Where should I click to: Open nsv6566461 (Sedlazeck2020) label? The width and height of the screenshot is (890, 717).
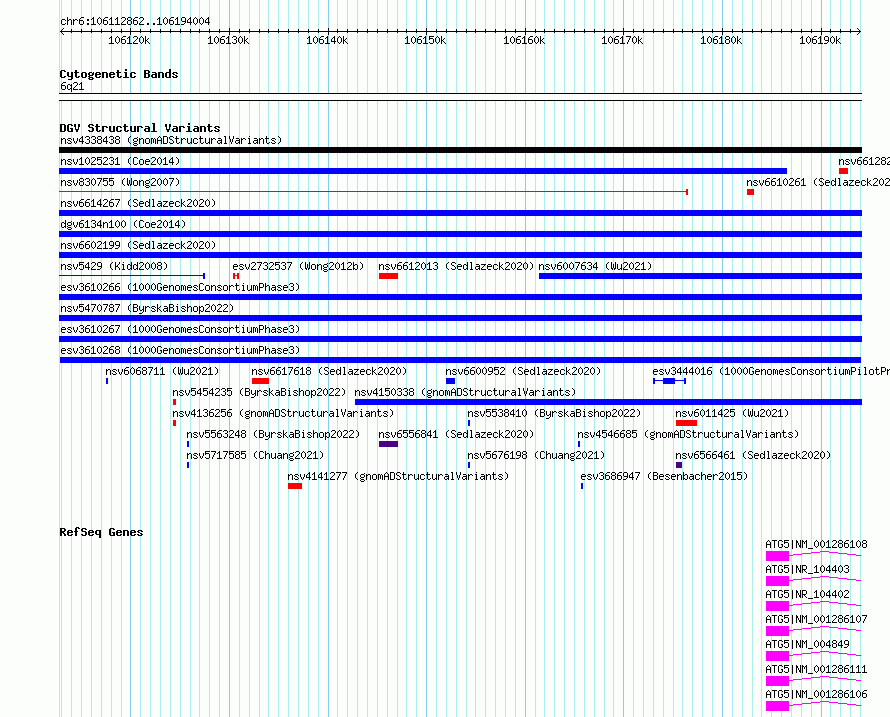(753, 455)
